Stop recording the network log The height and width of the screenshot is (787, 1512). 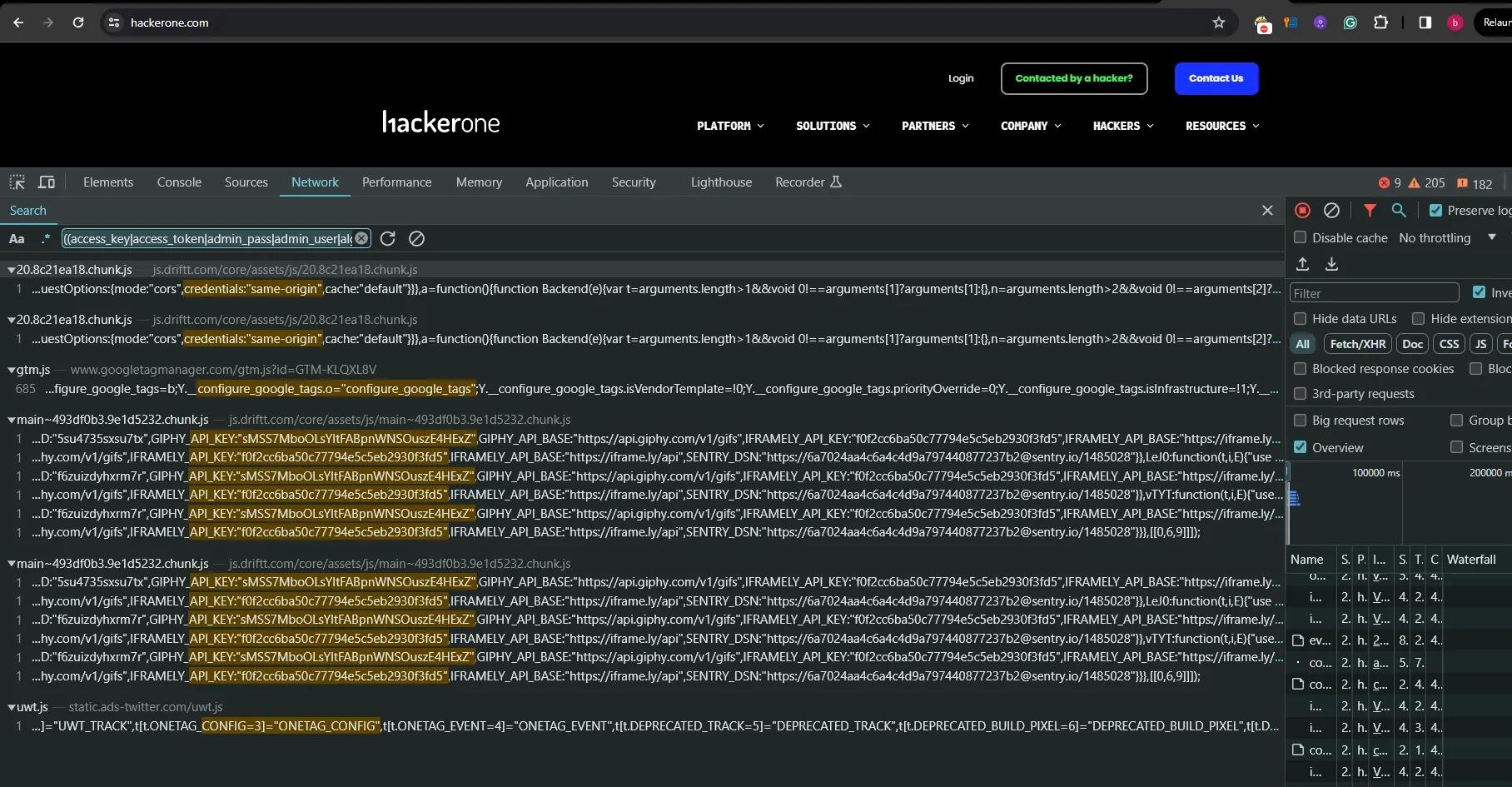[x=1303, y=211]
